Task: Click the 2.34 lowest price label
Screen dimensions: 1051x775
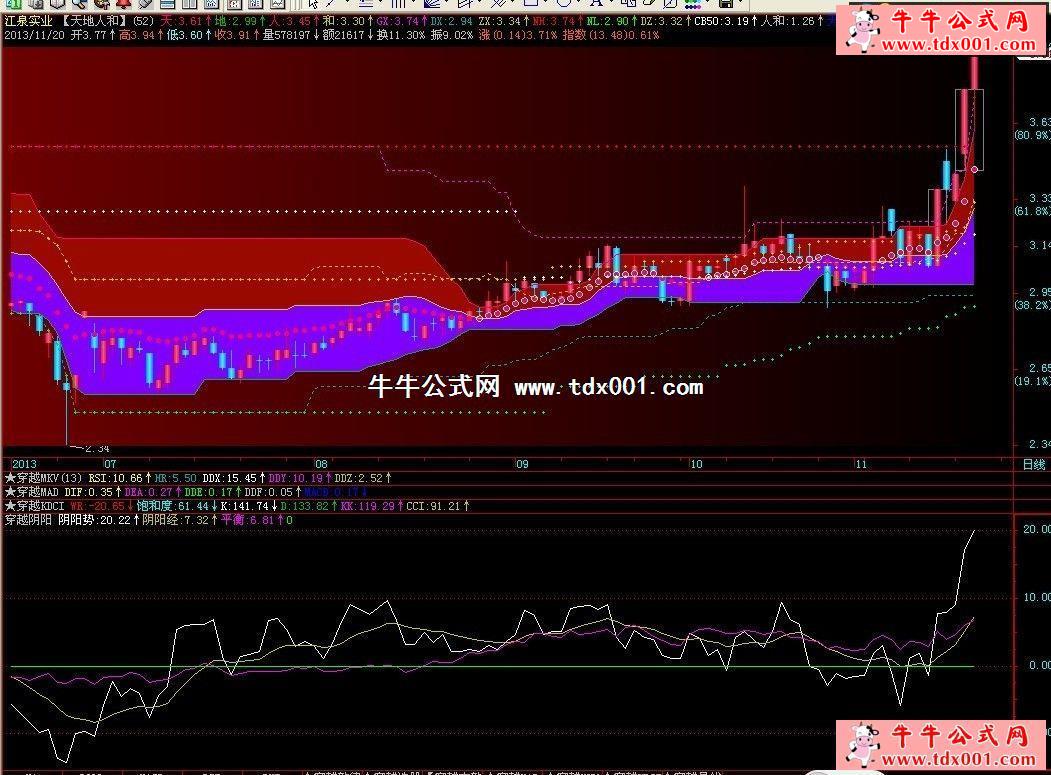Action: (98, 449)
